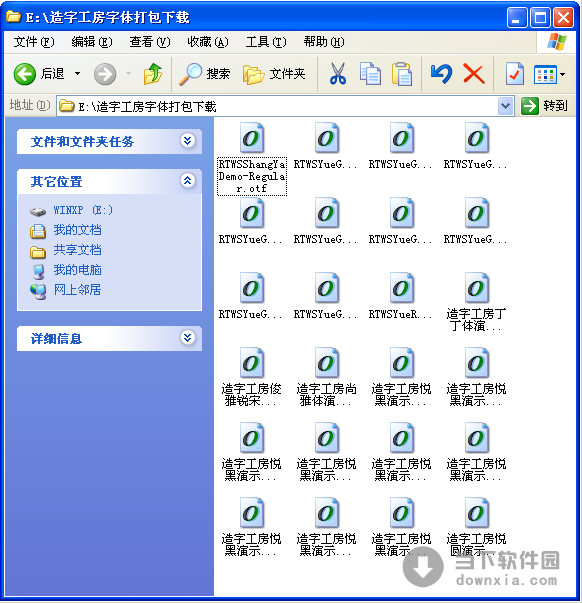Select the 造字工房悦圆演示 font file
This screenshot has height=603, width=582.
click(x=476, y=527)
